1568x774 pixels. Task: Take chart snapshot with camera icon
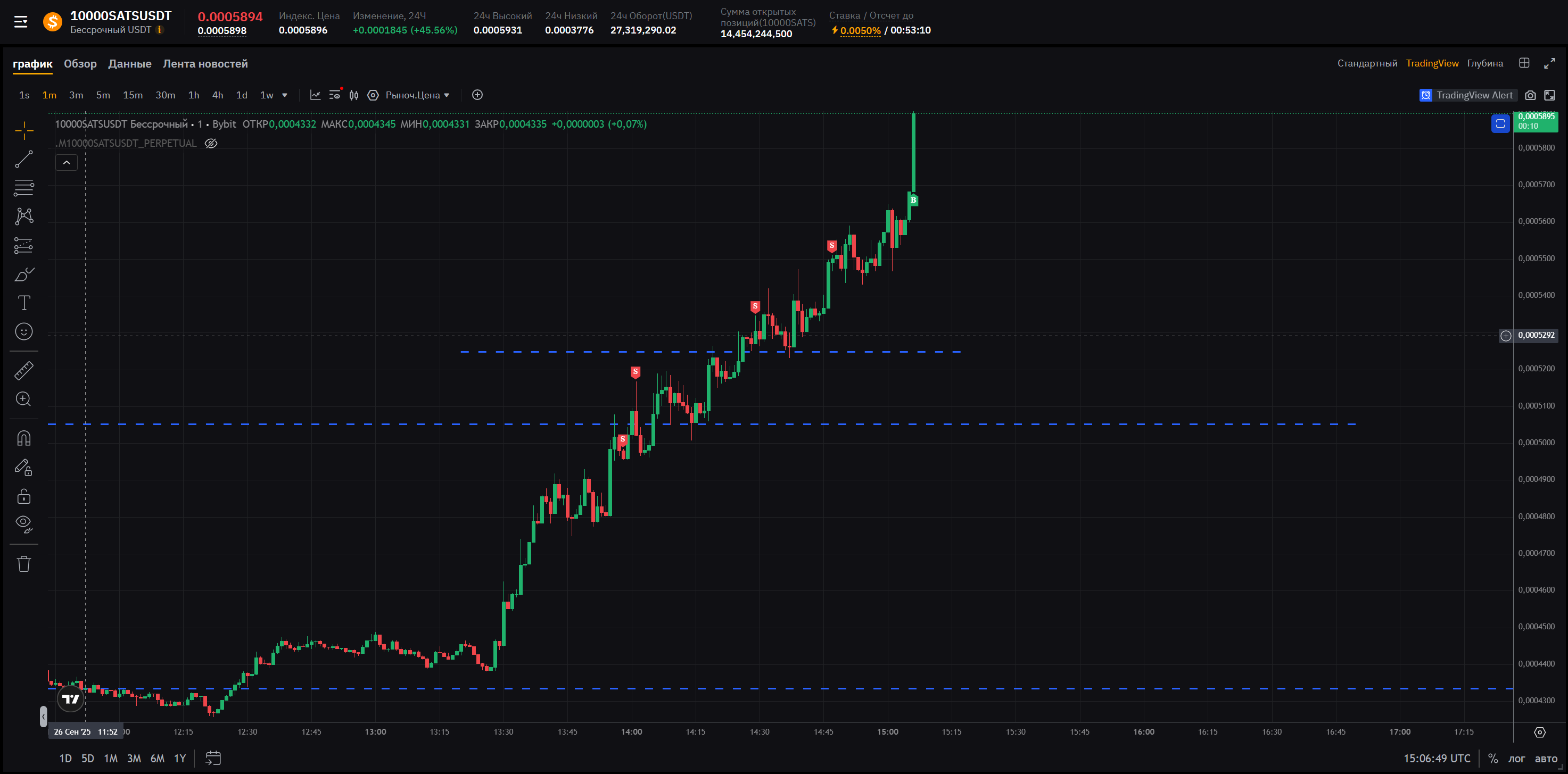tap(1530, 95)
